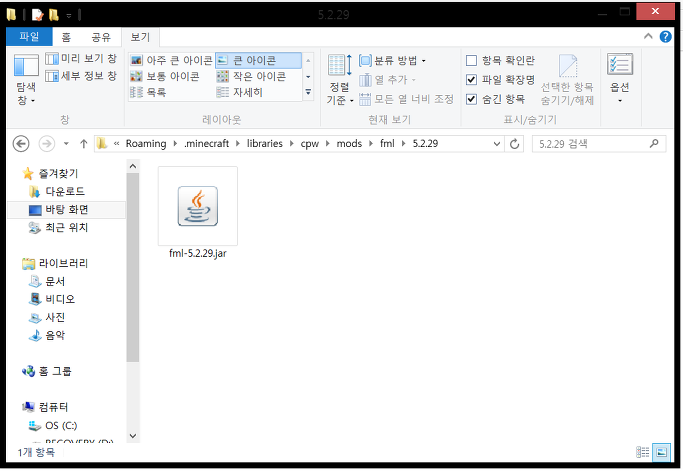Screen dimensions: 683x475
Task: Switch to the Home (홈) tab
Action: click(x=66, y=37)
